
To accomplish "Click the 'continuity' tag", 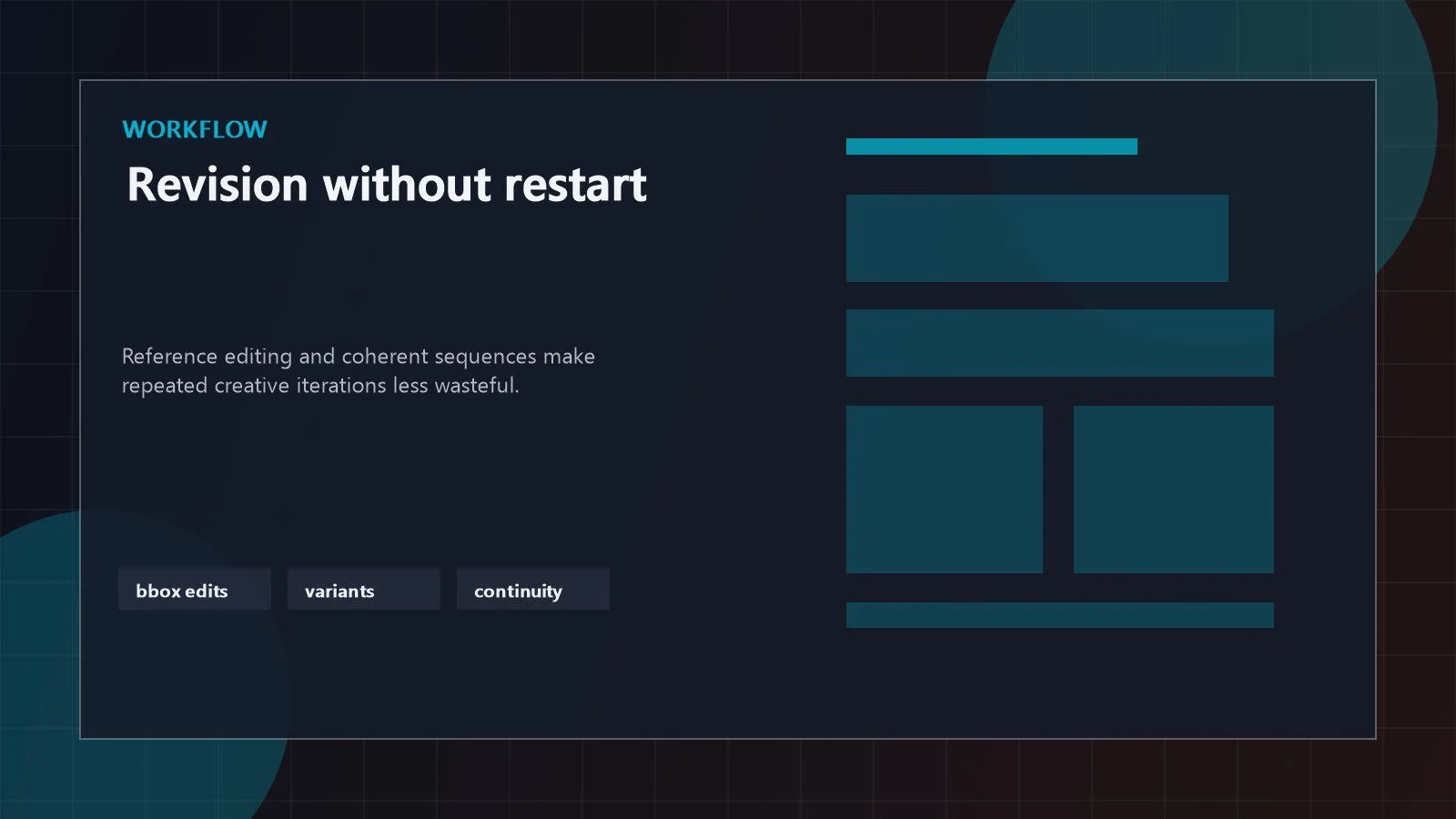I will pyautogui.click(x=533, y=590).
